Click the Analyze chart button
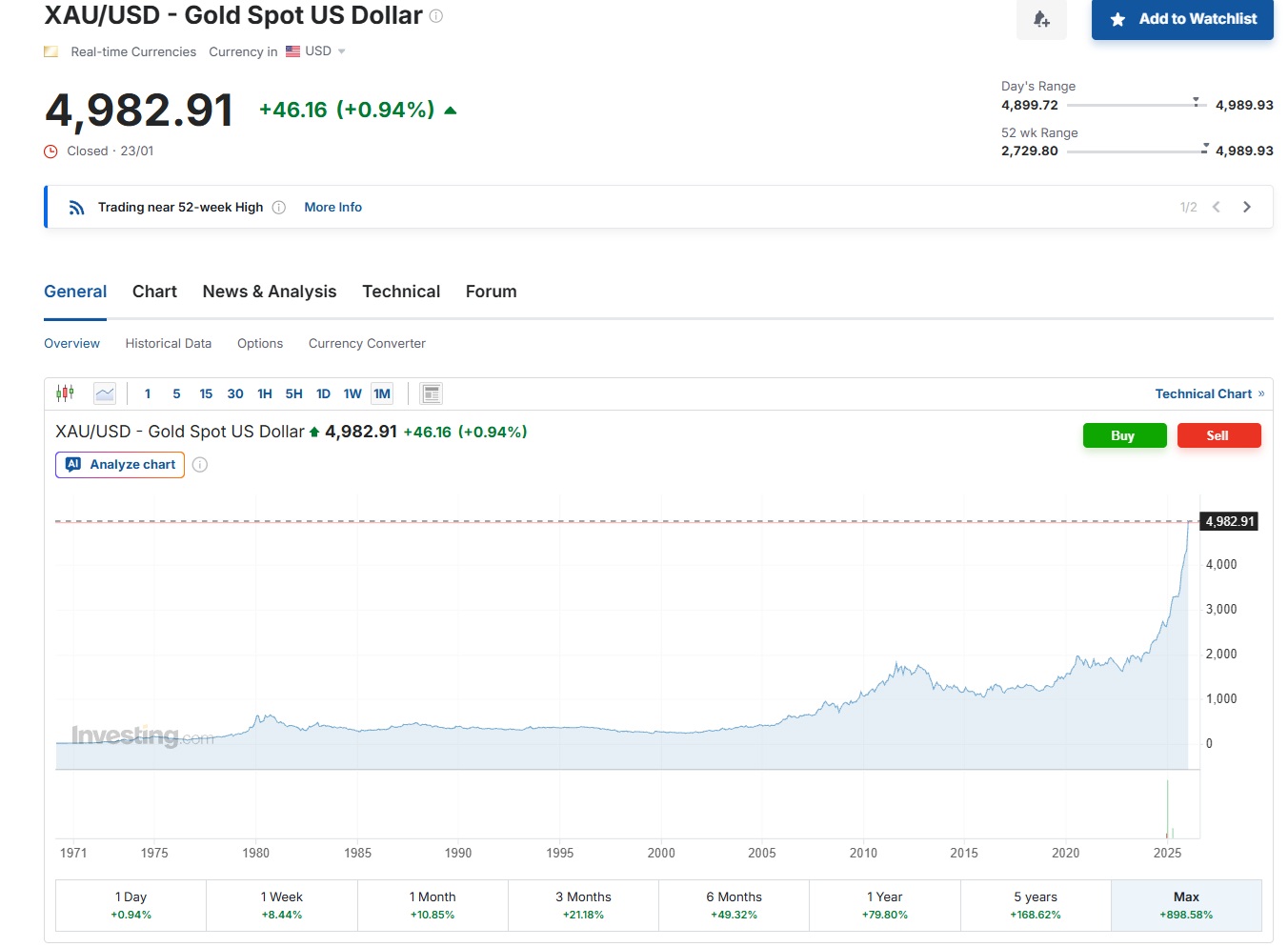The width and height of the screenshot is (1288, 947). (120, 465)
